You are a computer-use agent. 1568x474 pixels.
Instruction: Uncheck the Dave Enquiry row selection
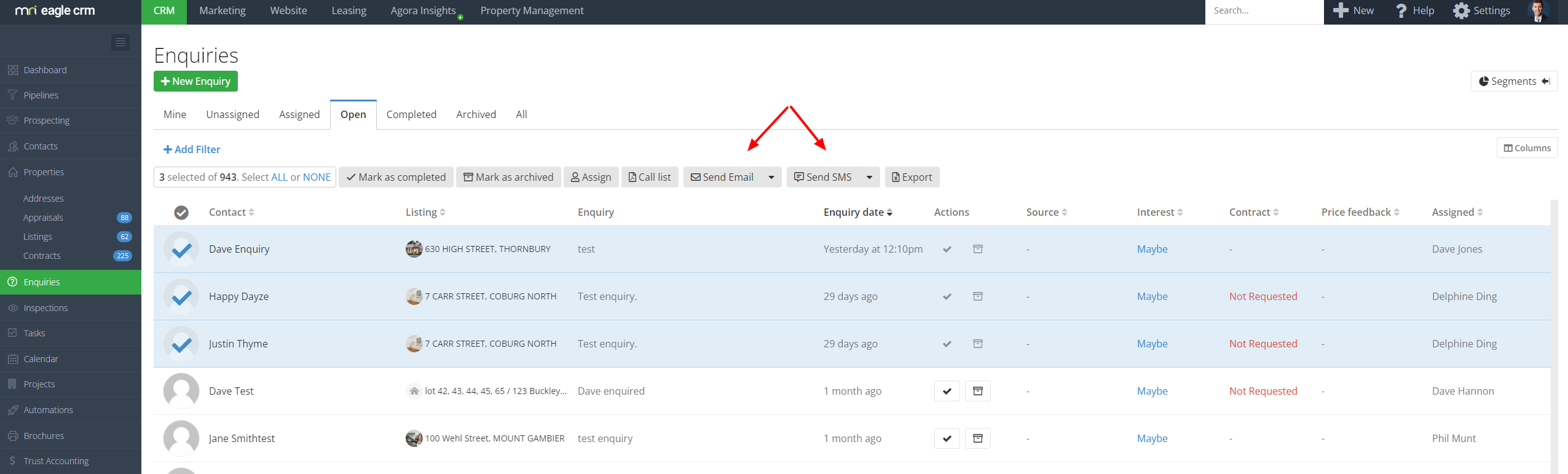point(181,249)
